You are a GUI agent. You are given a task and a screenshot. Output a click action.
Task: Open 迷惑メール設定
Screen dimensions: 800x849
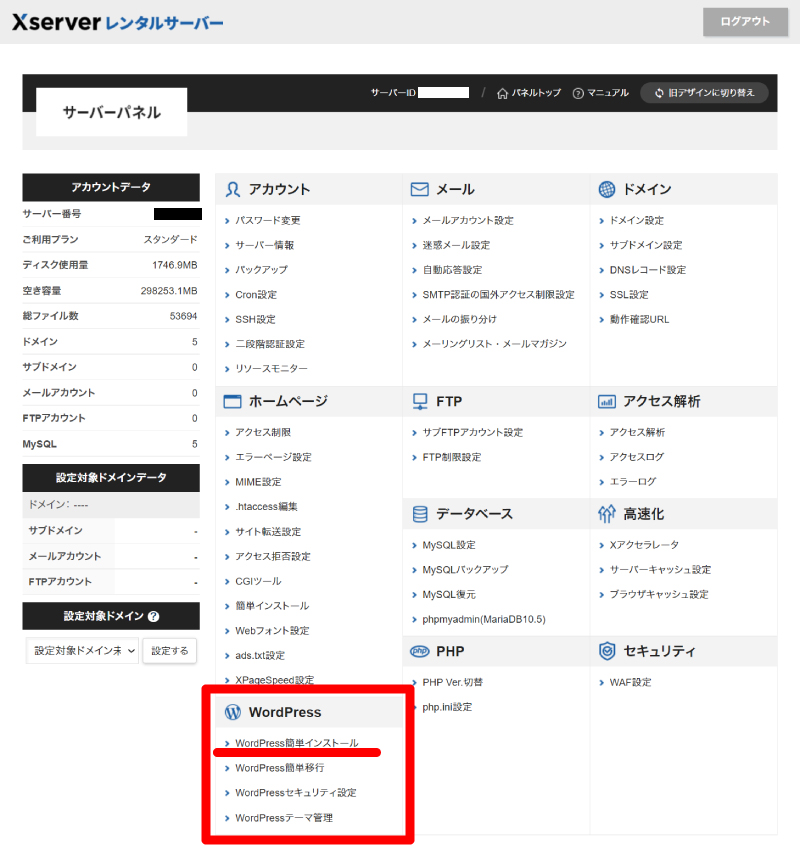click(456, 245)
